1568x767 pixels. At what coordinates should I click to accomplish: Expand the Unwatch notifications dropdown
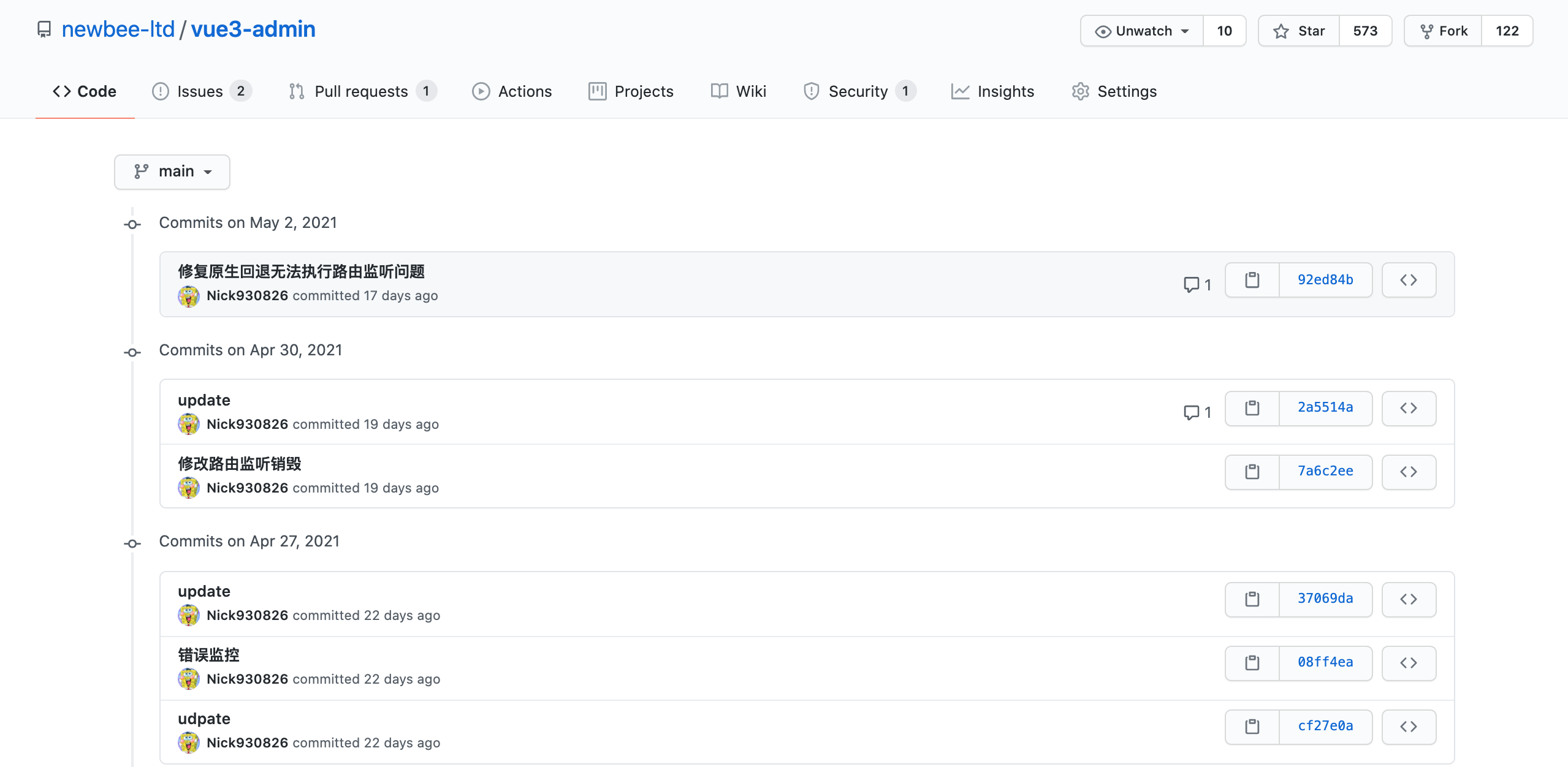(x=1142, y=31)
